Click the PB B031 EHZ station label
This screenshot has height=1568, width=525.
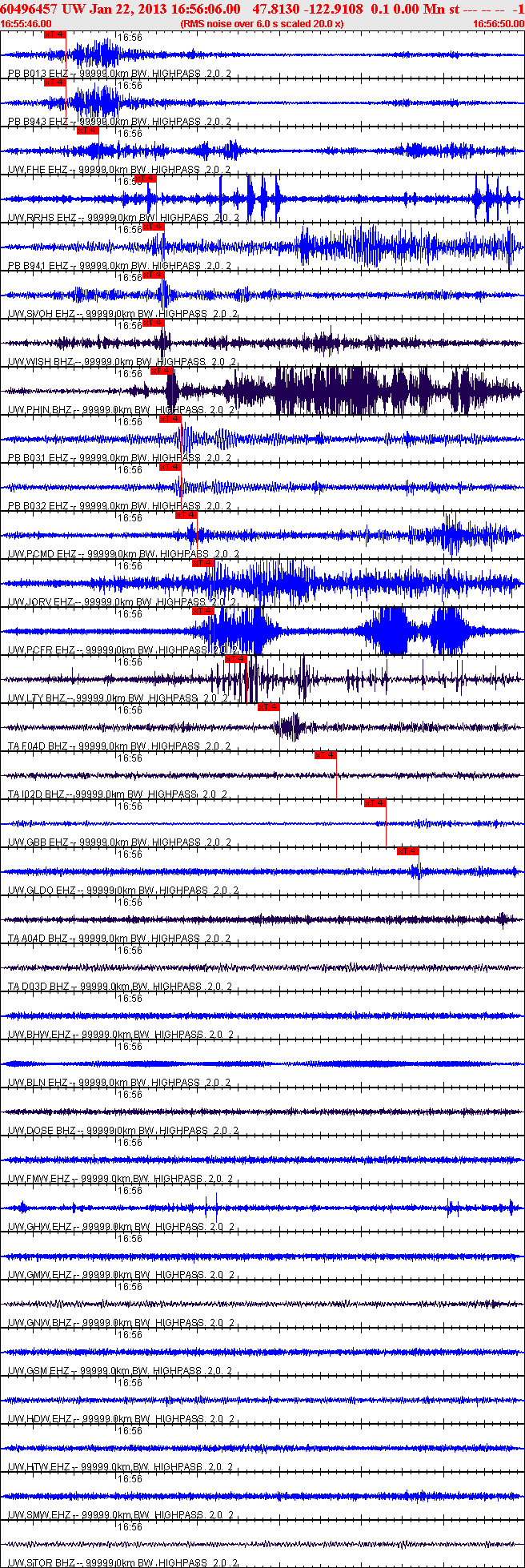[38, 458]
